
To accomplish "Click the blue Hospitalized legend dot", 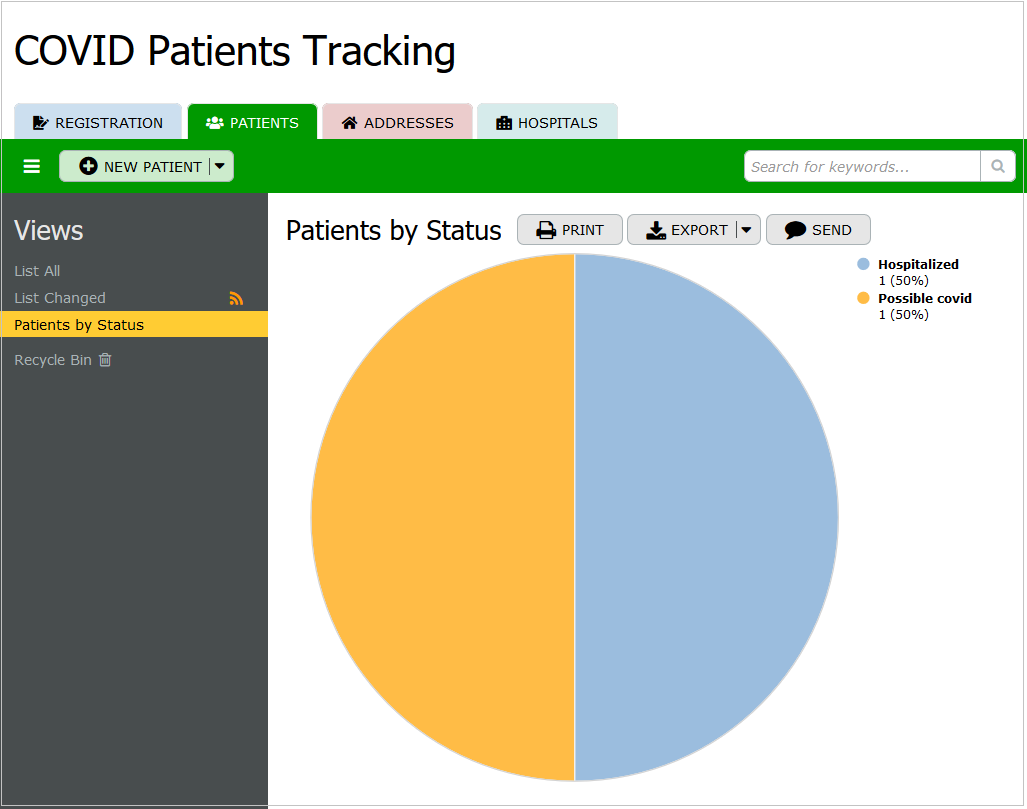I will click(863, 265).
